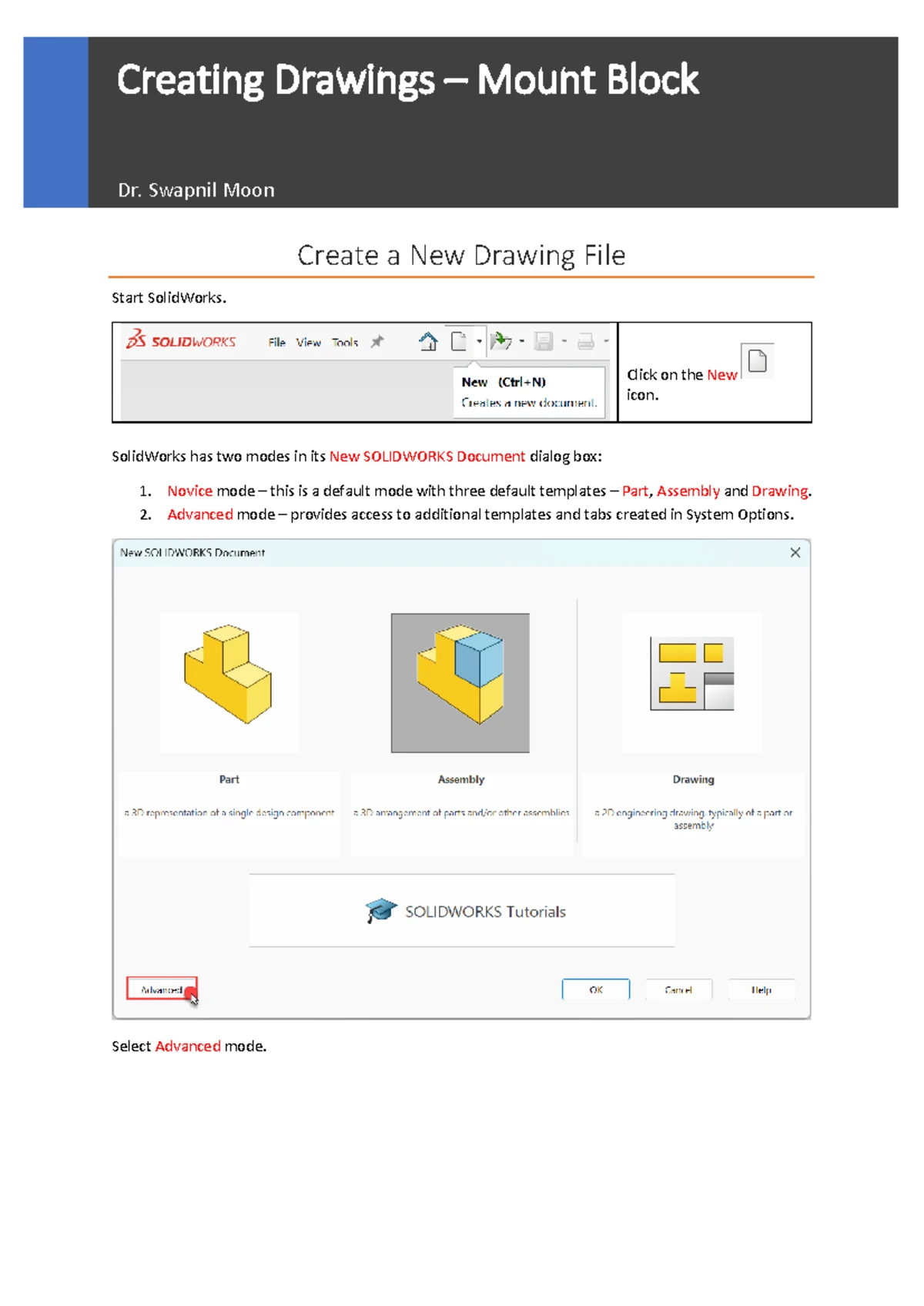Confirm with the OK button
Viewport: 924px width, 1306px height.
(x=596, y=990)
